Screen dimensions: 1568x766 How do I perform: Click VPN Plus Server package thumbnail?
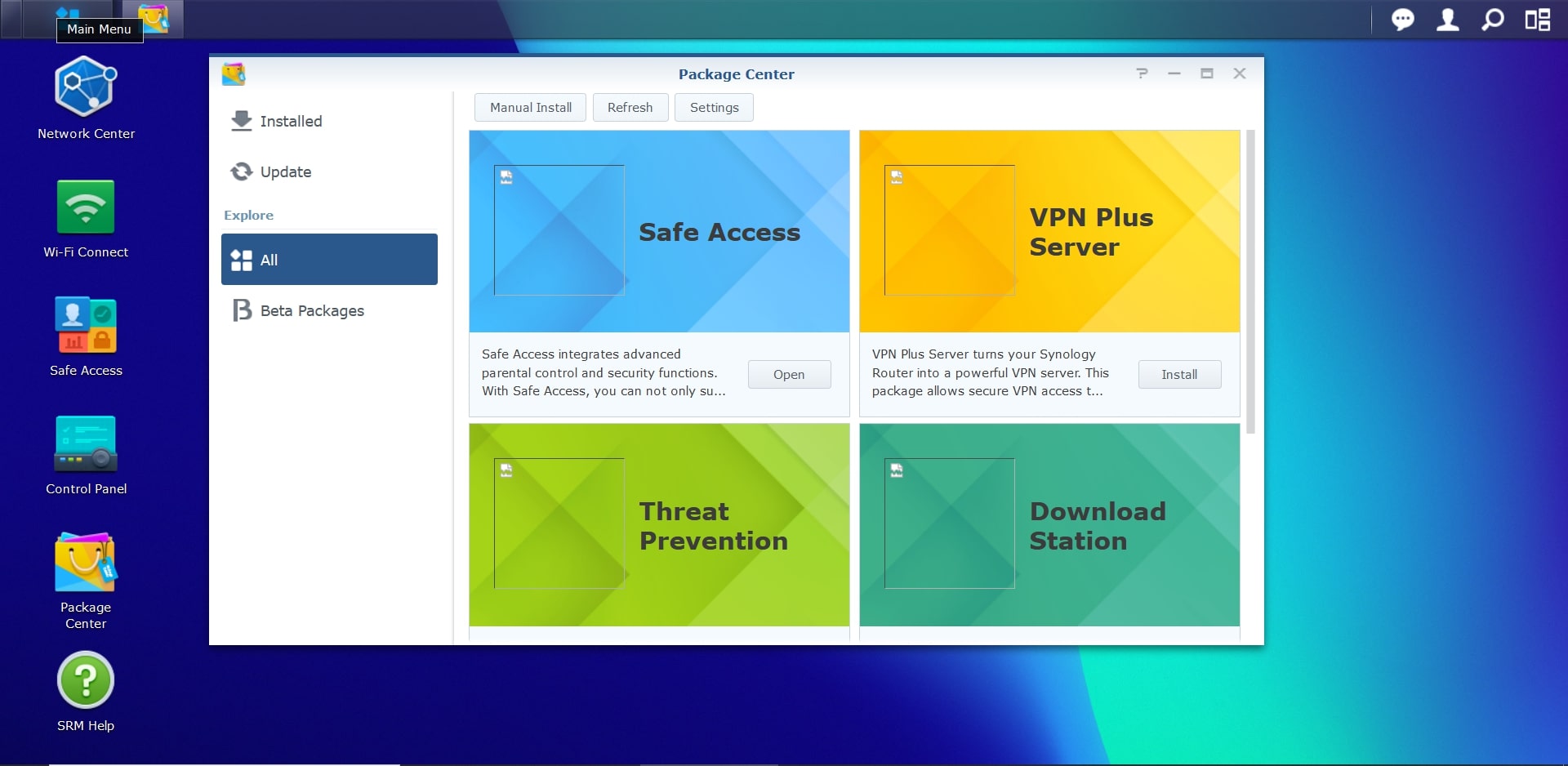pos(950,230)
